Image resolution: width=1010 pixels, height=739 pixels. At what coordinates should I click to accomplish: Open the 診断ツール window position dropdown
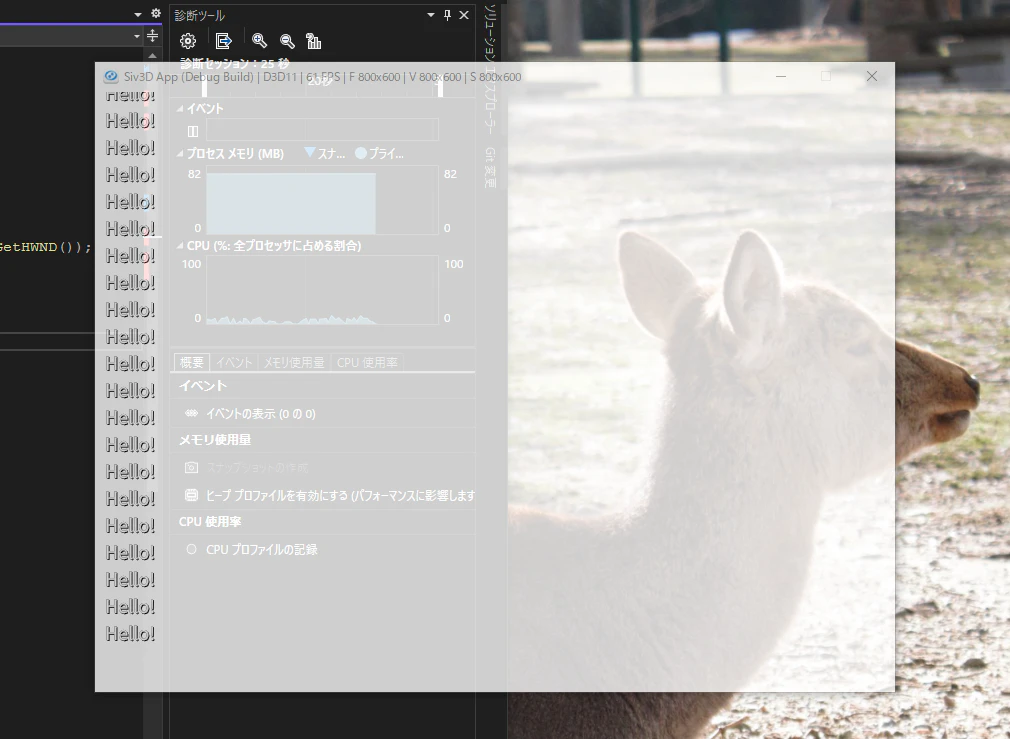coord(431,15)
